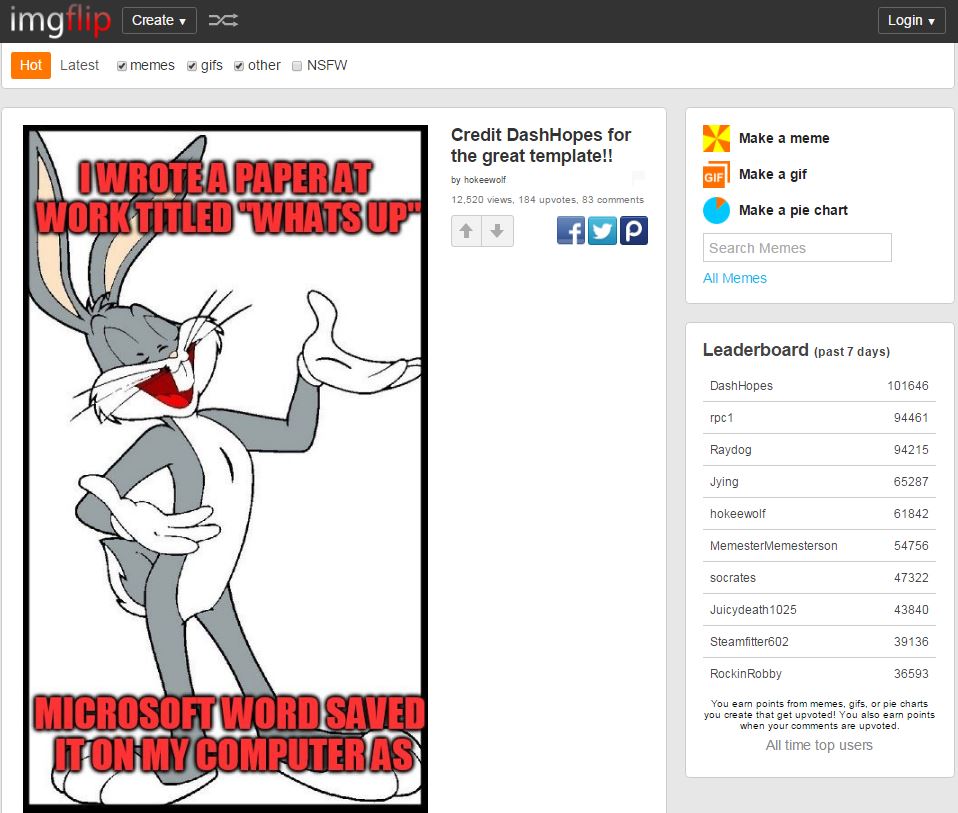Toggle the gifs filter checkbox

(x=192, y=66)
